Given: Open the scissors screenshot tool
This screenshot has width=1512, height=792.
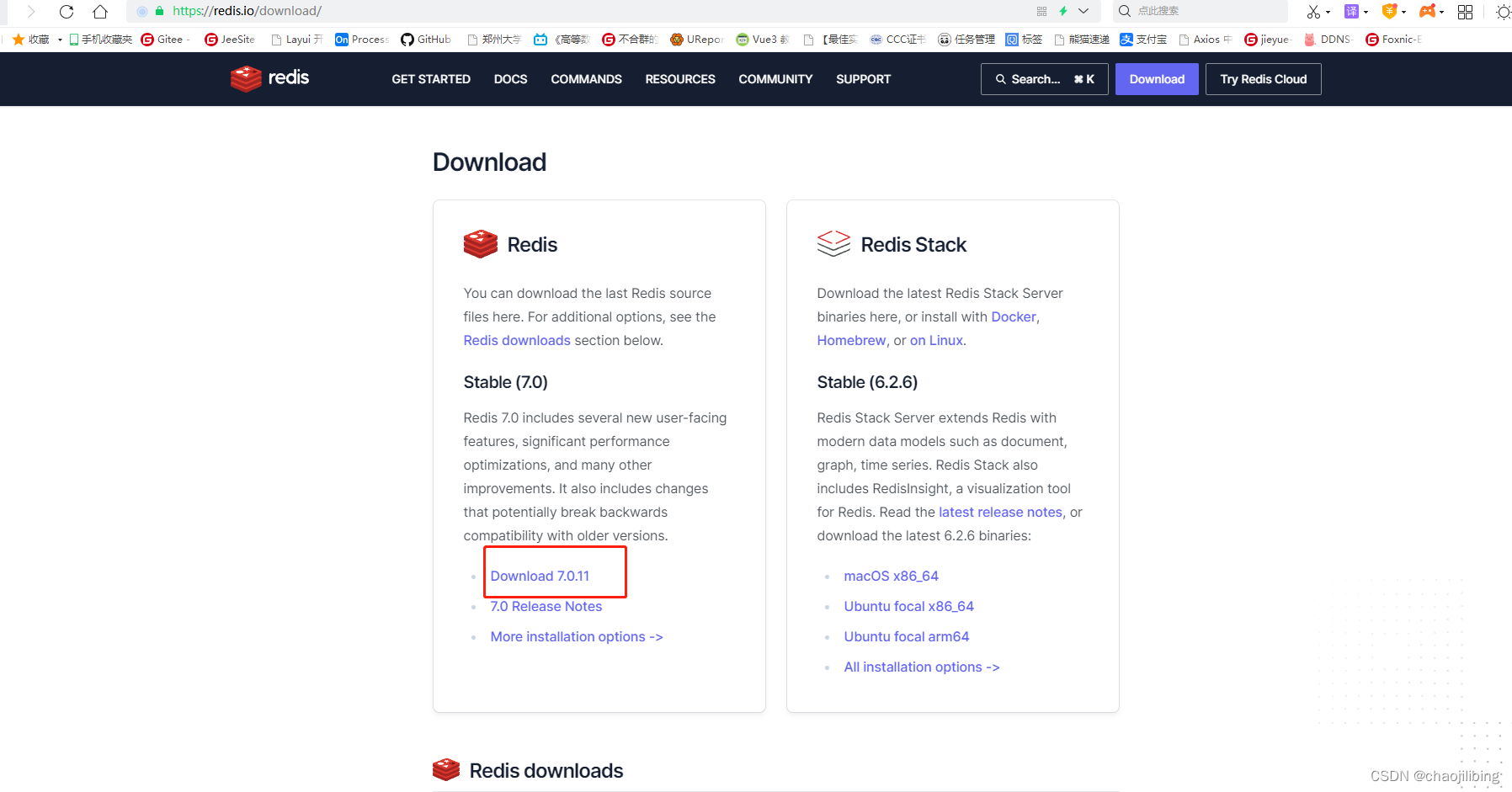Looking at the screenshot, I should click(1313, 11).
